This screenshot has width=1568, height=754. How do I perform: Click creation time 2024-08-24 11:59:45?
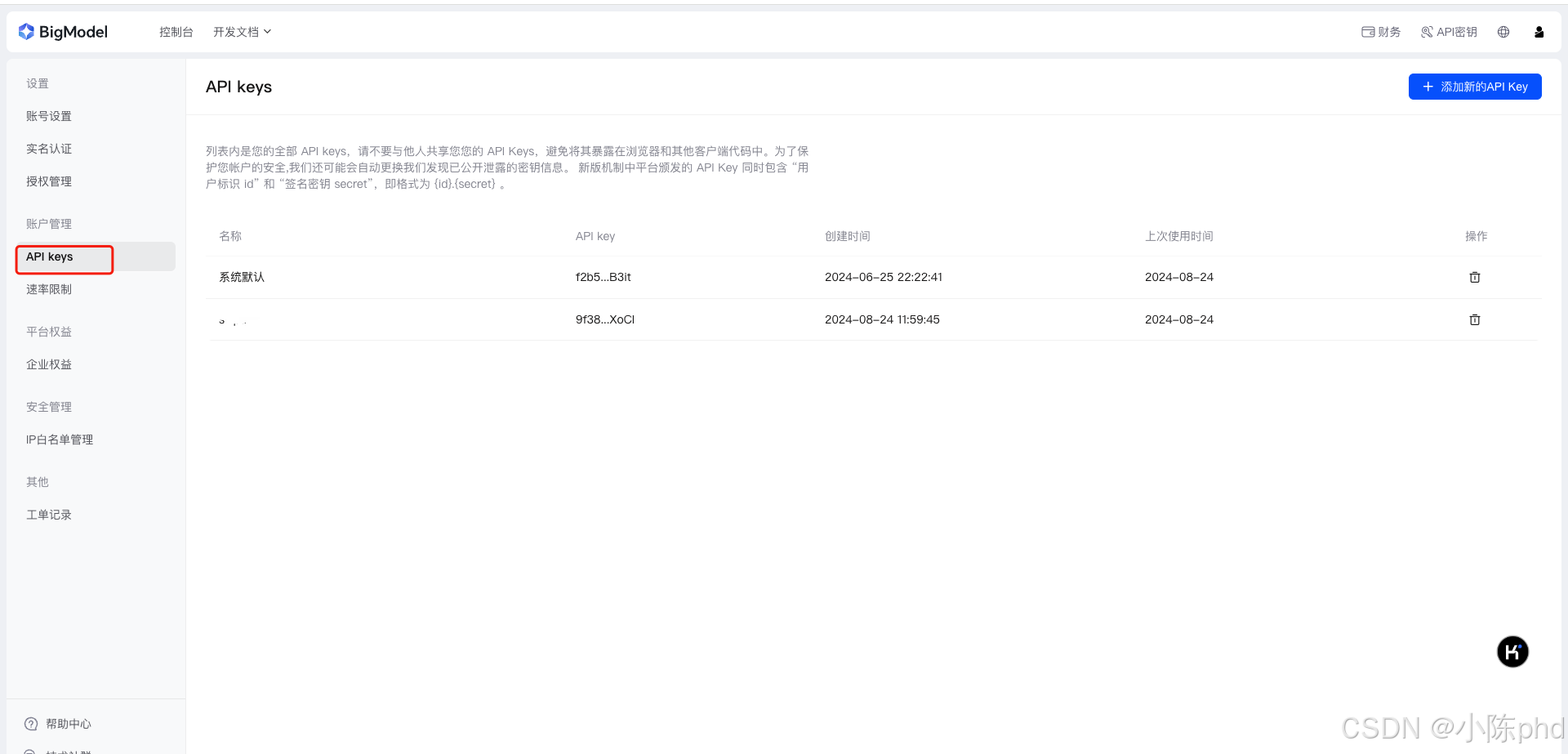[x=882, y=319]
